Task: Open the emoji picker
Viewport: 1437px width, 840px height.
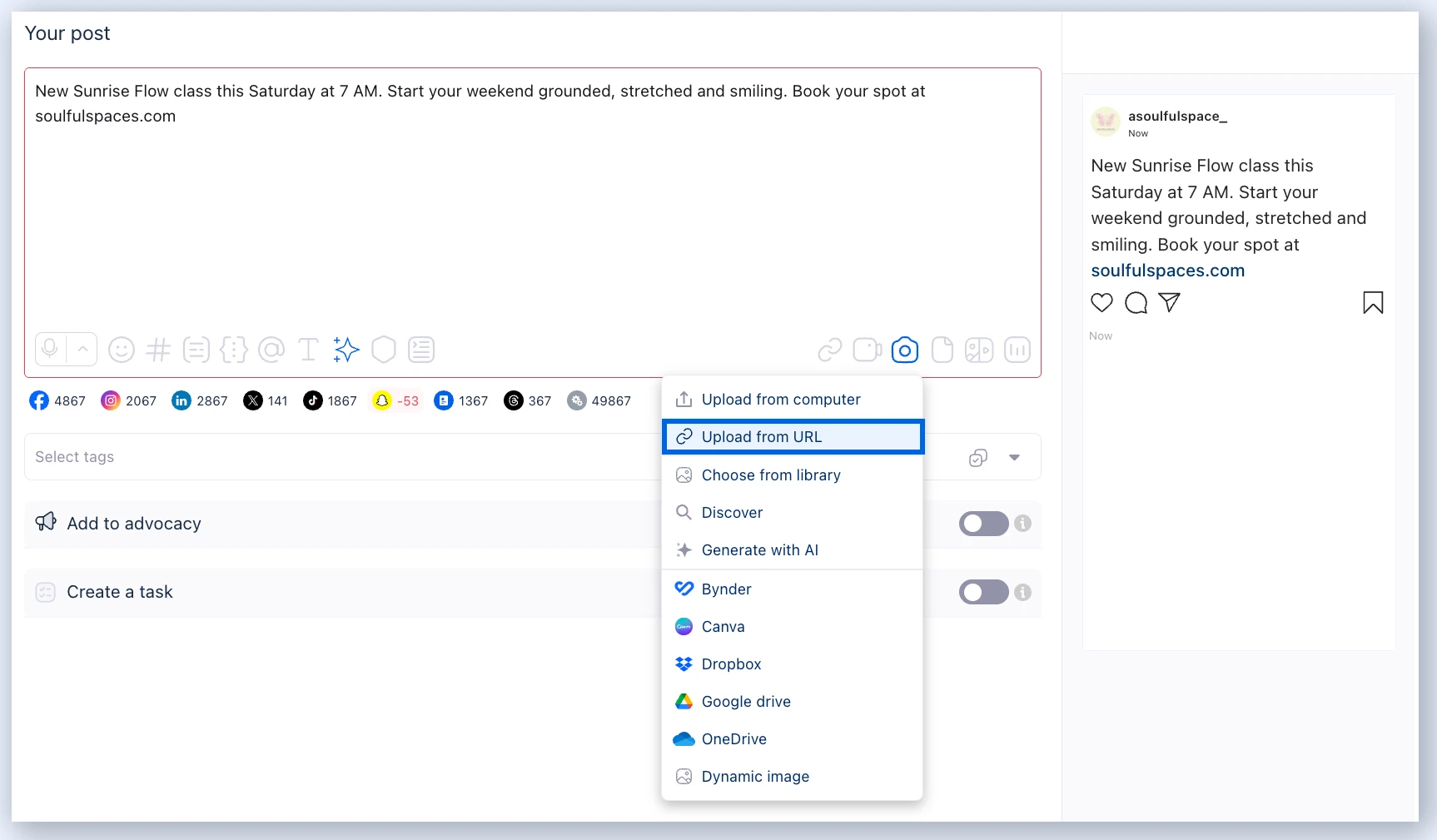Action: tap(122, 350)
